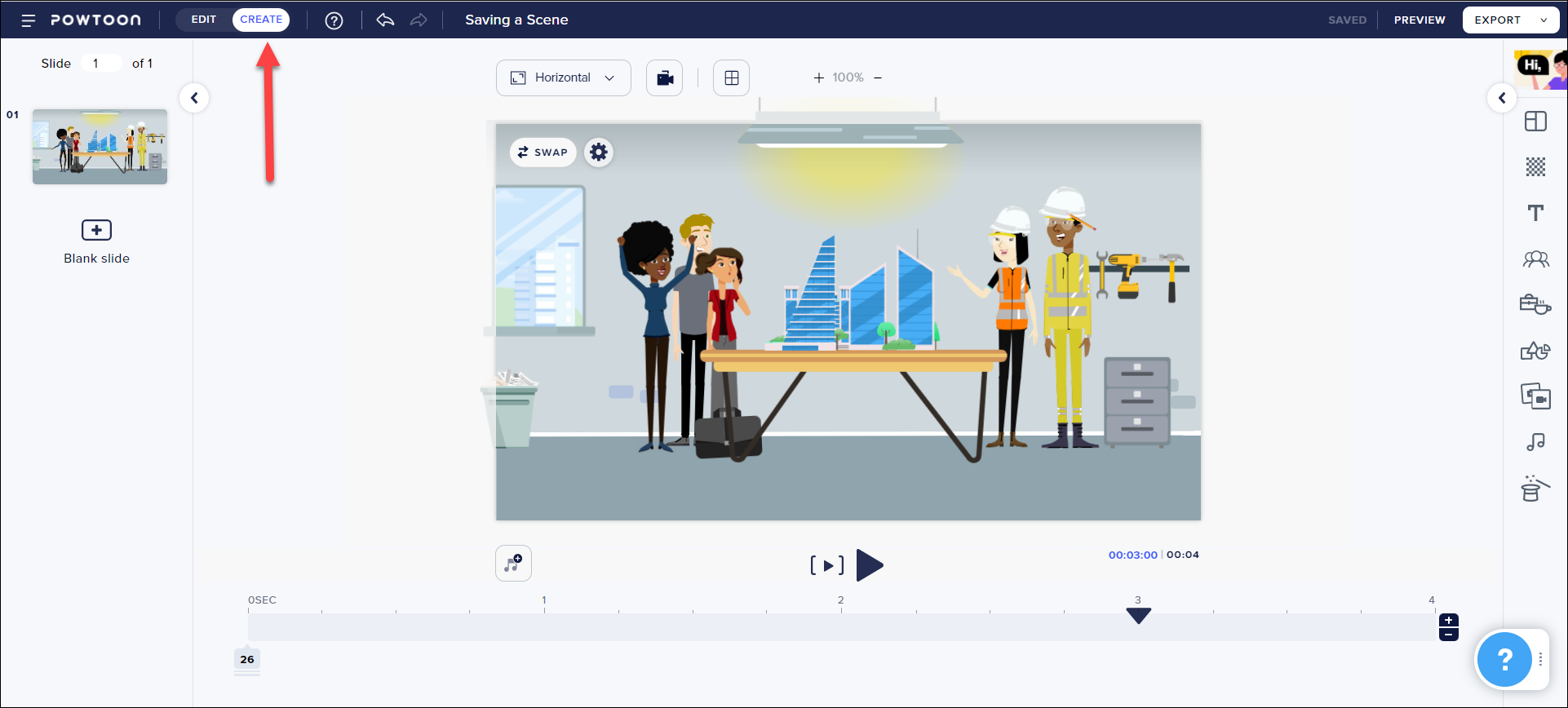Collapse the right library panel chevron
This screenshot has height=708, width=1568.
click(1502, 98)
